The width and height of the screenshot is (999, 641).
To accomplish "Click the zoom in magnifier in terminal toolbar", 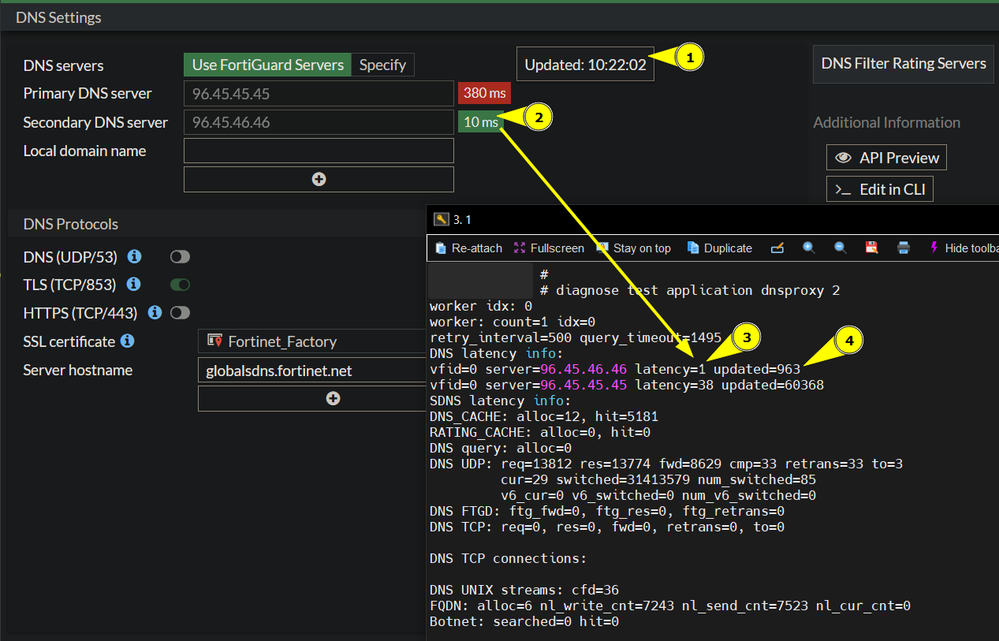I will point(809,248).
